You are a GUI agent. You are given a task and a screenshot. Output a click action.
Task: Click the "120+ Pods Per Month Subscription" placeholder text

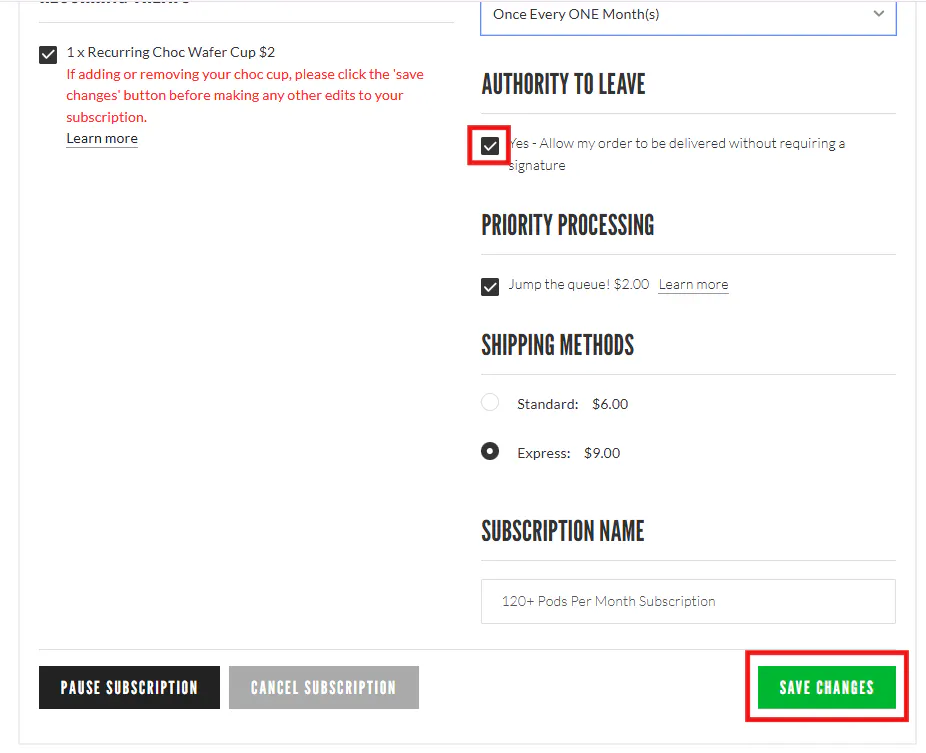point(608,601)
